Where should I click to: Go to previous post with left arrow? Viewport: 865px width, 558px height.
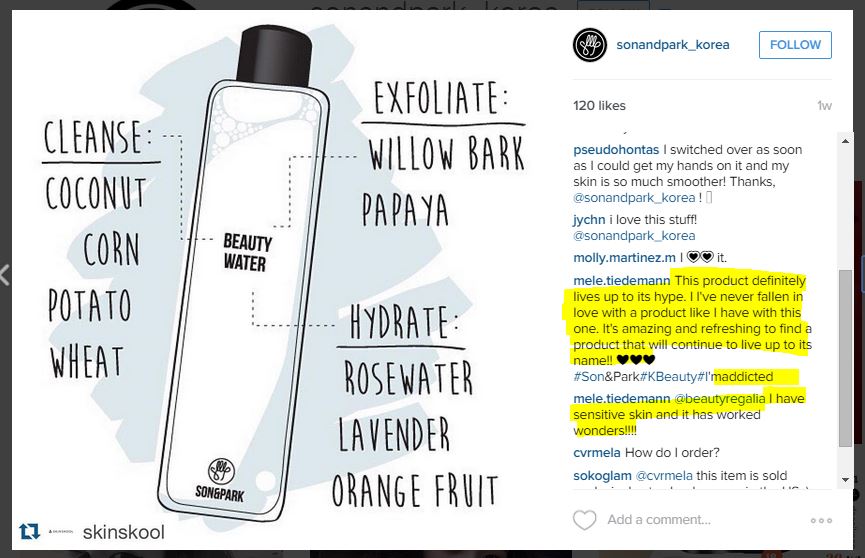click(x=5, y=275)
